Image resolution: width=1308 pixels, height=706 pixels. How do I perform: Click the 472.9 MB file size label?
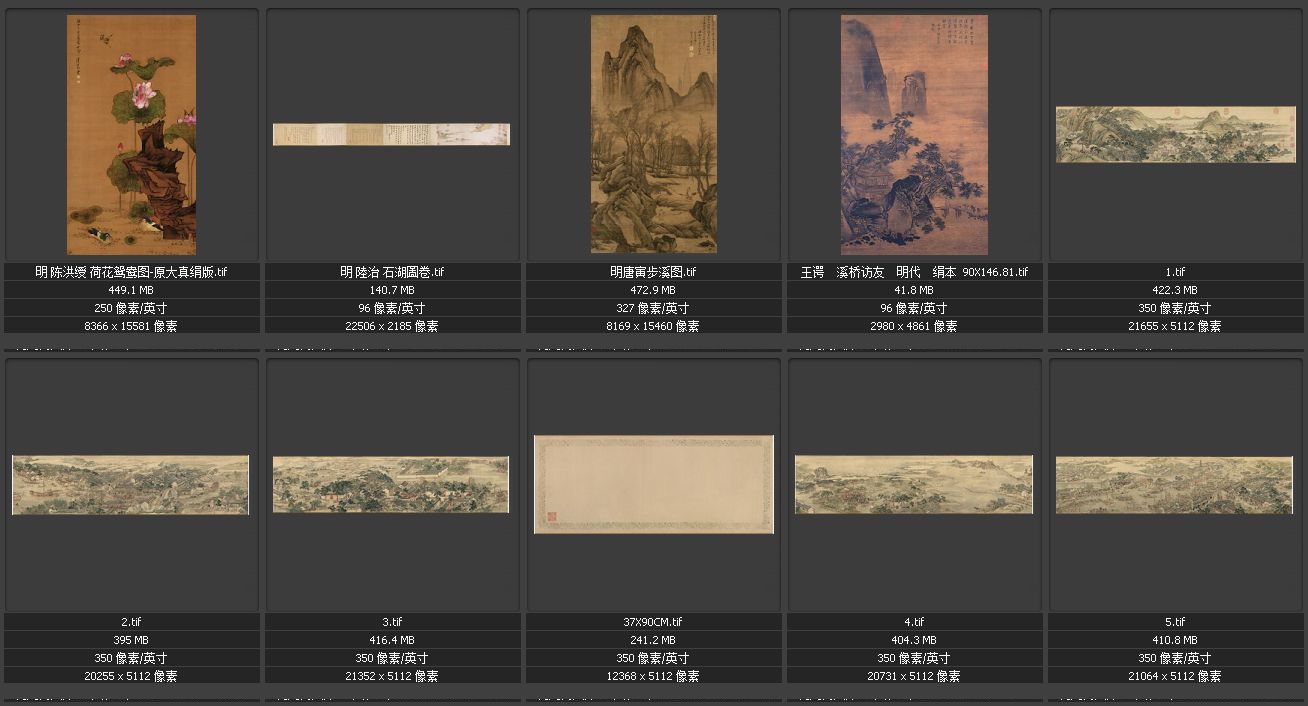pos(653,290)
